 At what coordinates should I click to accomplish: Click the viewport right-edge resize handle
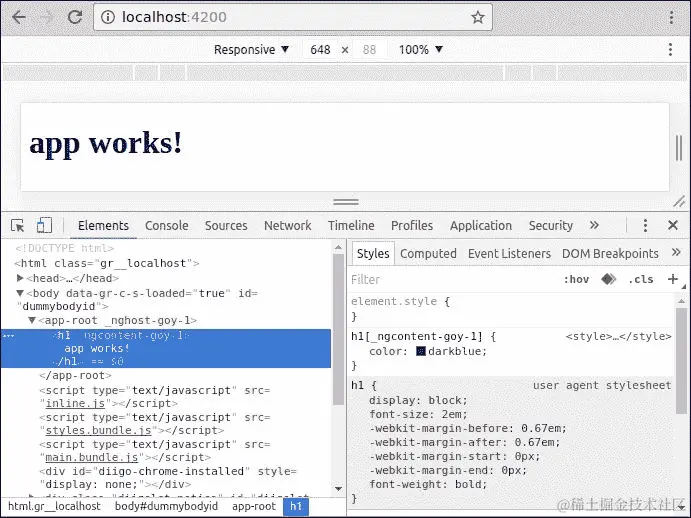coord(679,148)
